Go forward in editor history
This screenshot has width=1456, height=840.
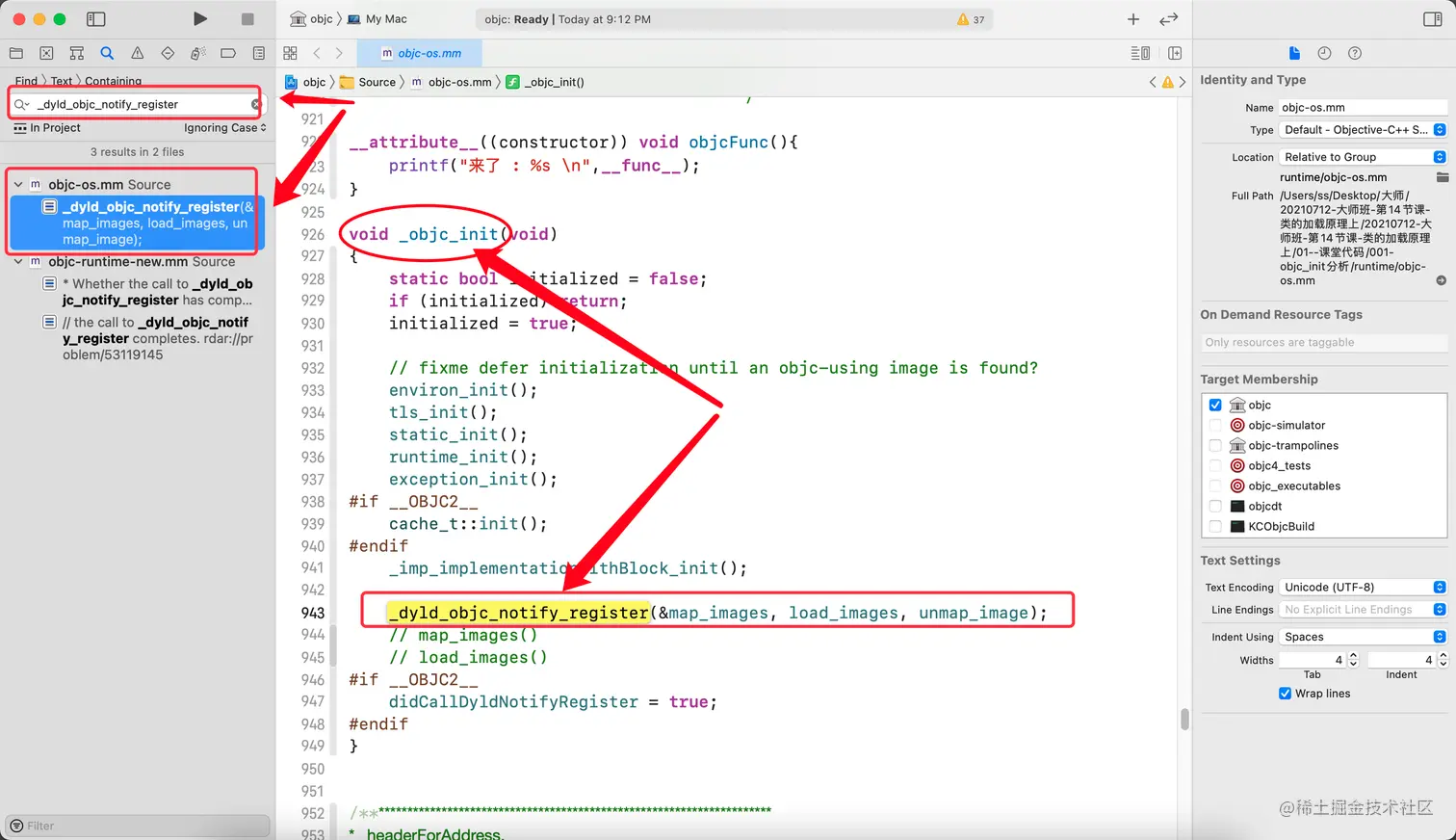339,54
